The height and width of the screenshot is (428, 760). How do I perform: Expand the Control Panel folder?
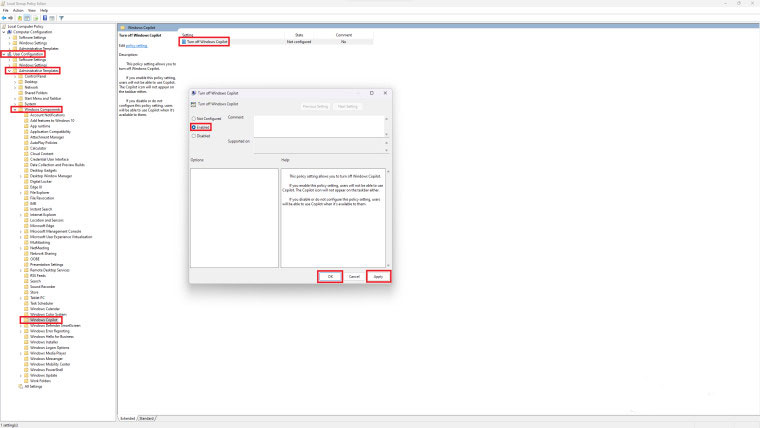point(15,76)
